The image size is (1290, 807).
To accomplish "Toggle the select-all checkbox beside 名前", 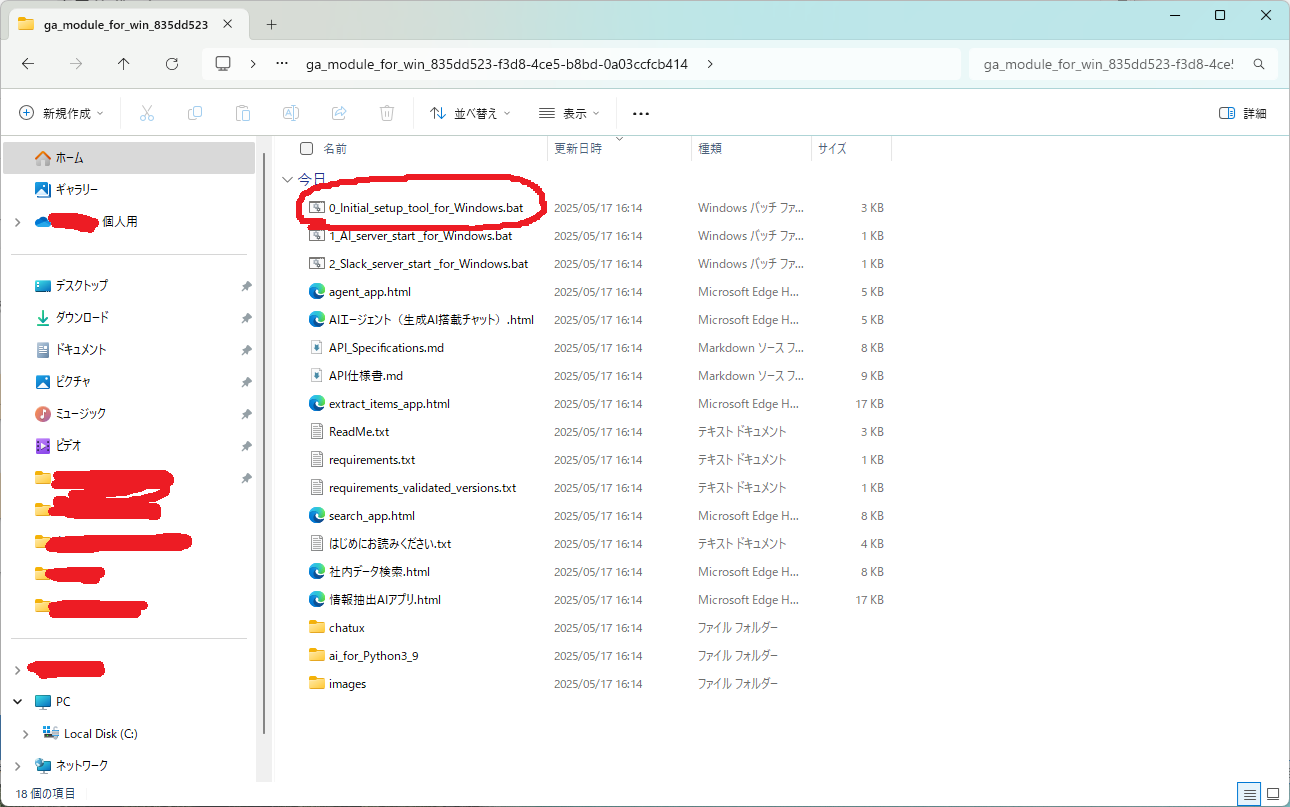I will [306, 148].
